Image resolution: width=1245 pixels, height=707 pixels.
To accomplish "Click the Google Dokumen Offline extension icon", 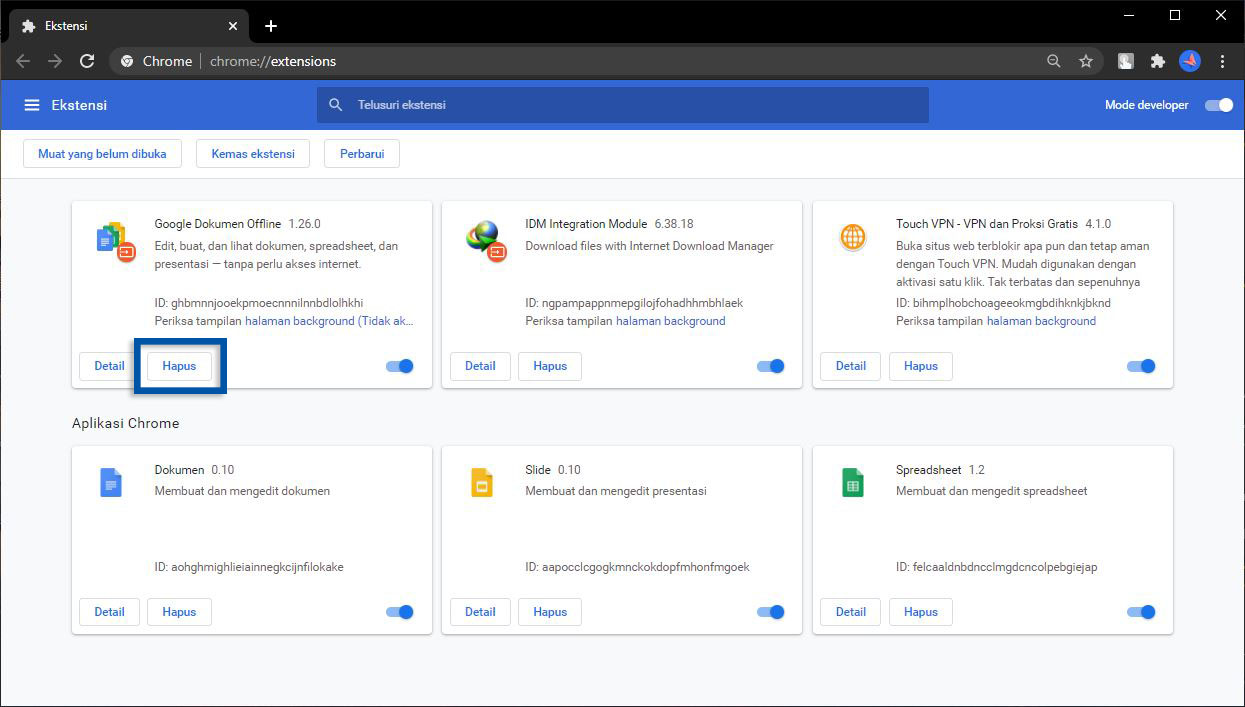I will (117, 242).
